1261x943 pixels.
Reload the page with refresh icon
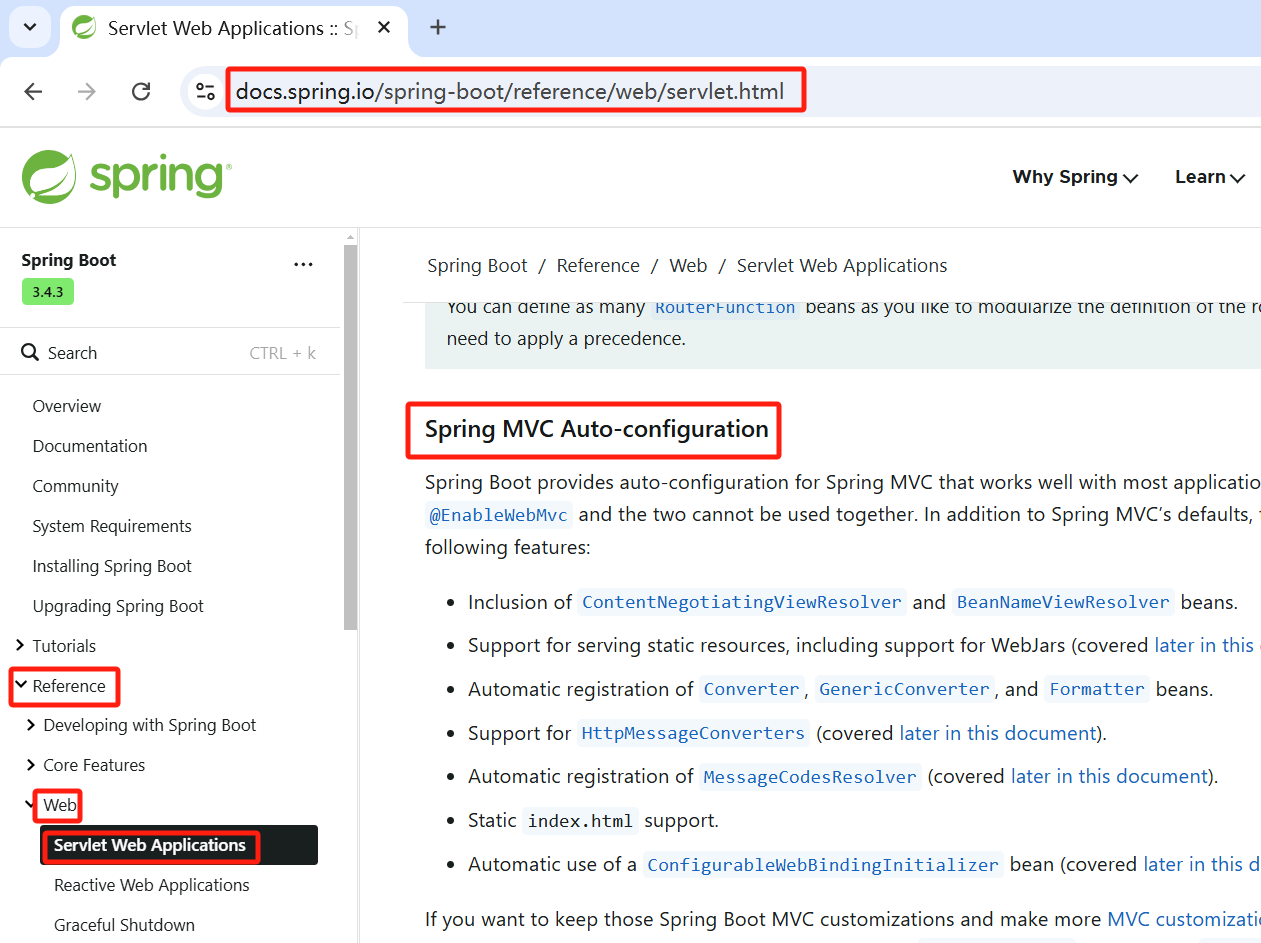pyautogui.click(x=141, y=92)
